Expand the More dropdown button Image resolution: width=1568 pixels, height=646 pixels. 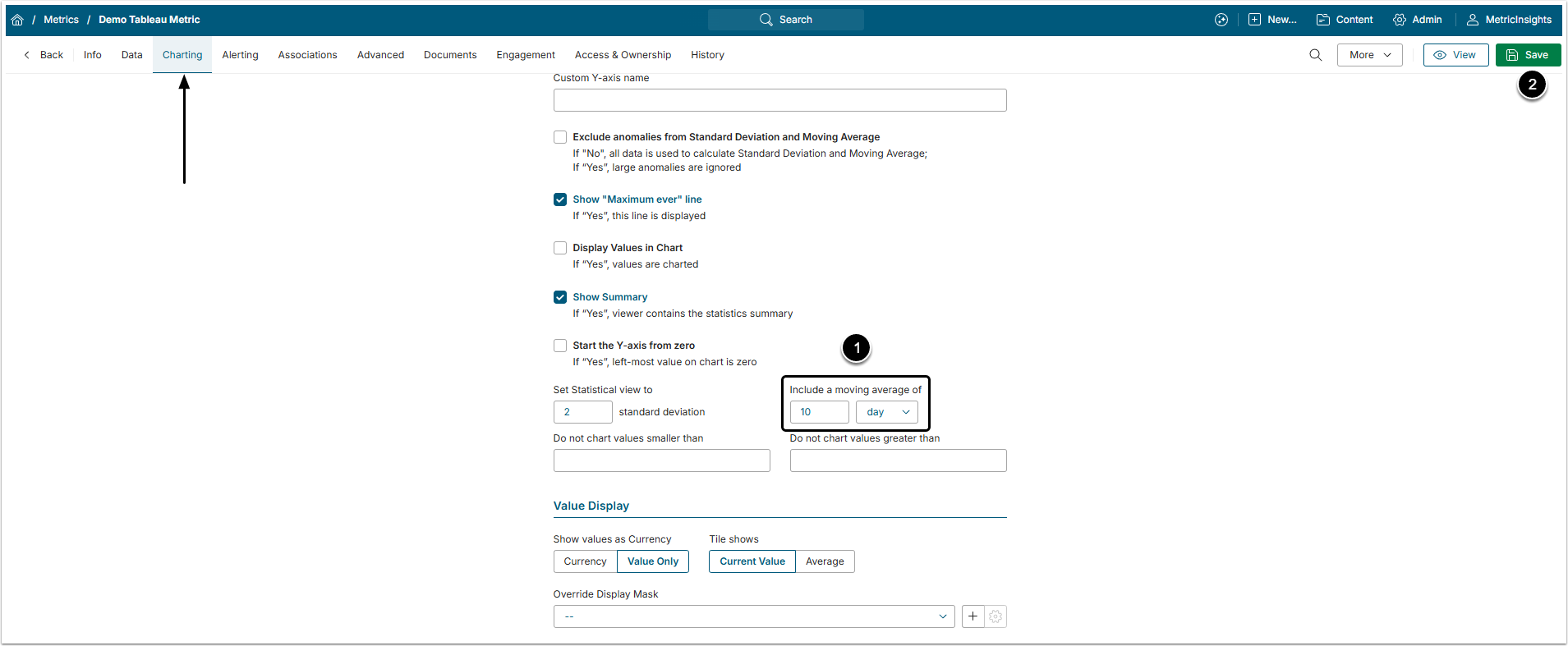click(1369, 55)
